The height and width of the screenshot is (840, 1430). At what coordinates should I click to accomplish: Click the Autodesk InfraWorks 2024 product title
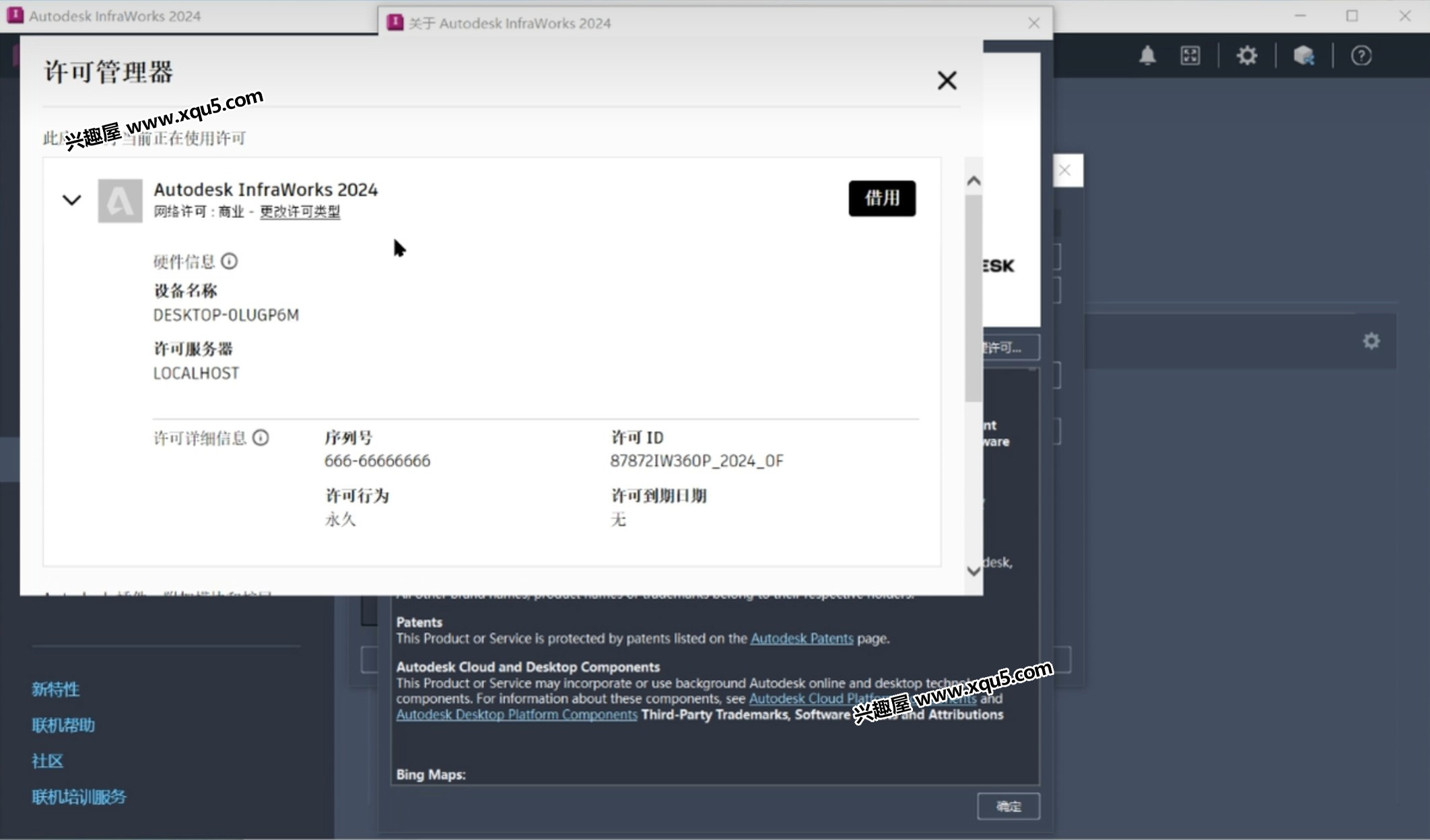tap(265, 190)
